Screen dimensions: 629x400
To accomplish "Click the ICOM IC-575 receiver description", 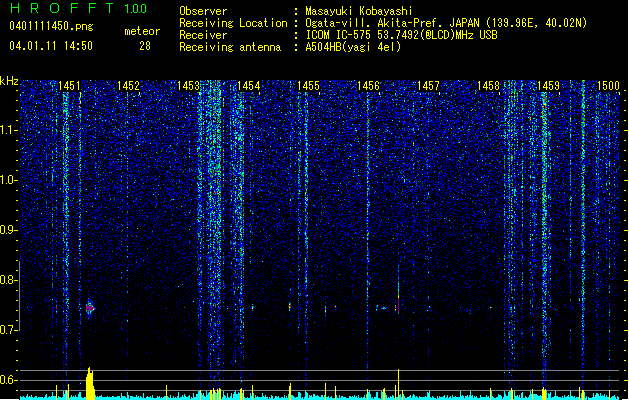I will 401,35.
